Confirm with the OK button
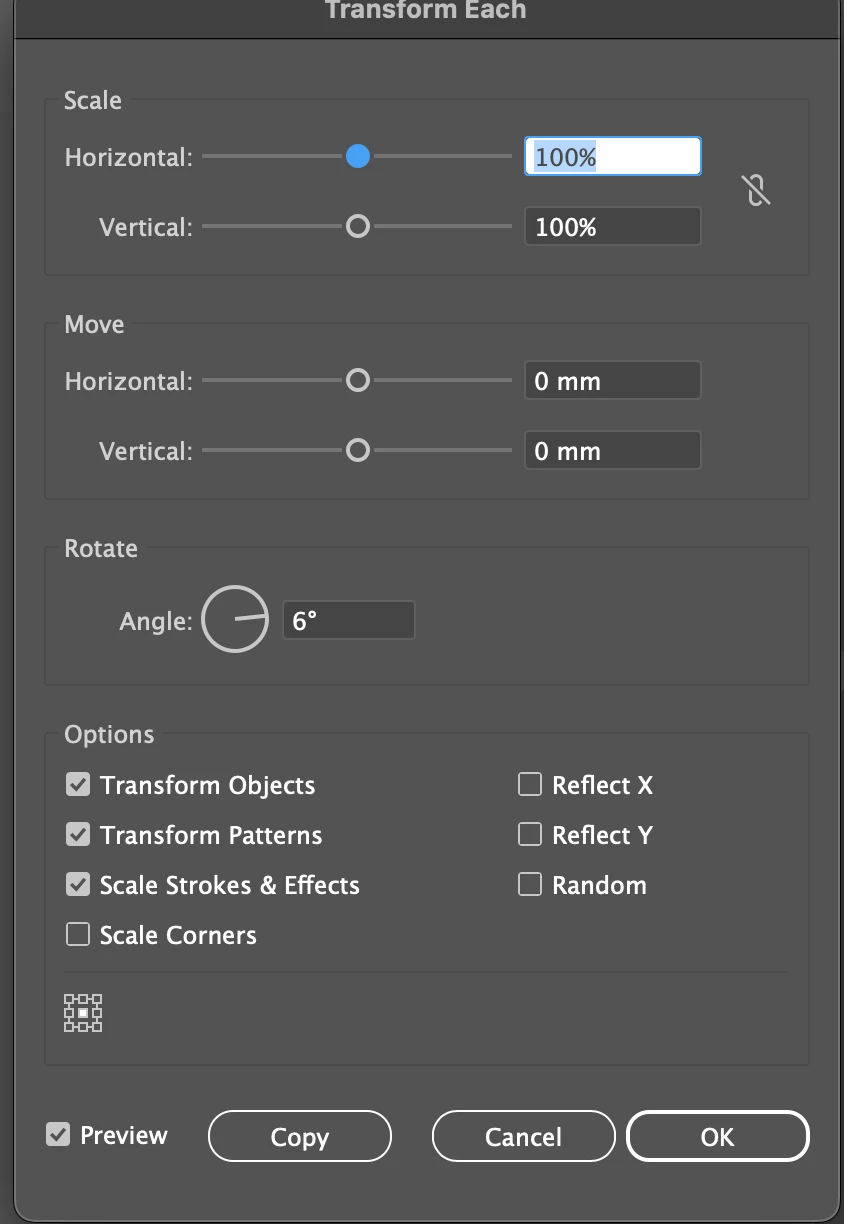This screenshot has width=844, height=1224. click(717, 1137)
